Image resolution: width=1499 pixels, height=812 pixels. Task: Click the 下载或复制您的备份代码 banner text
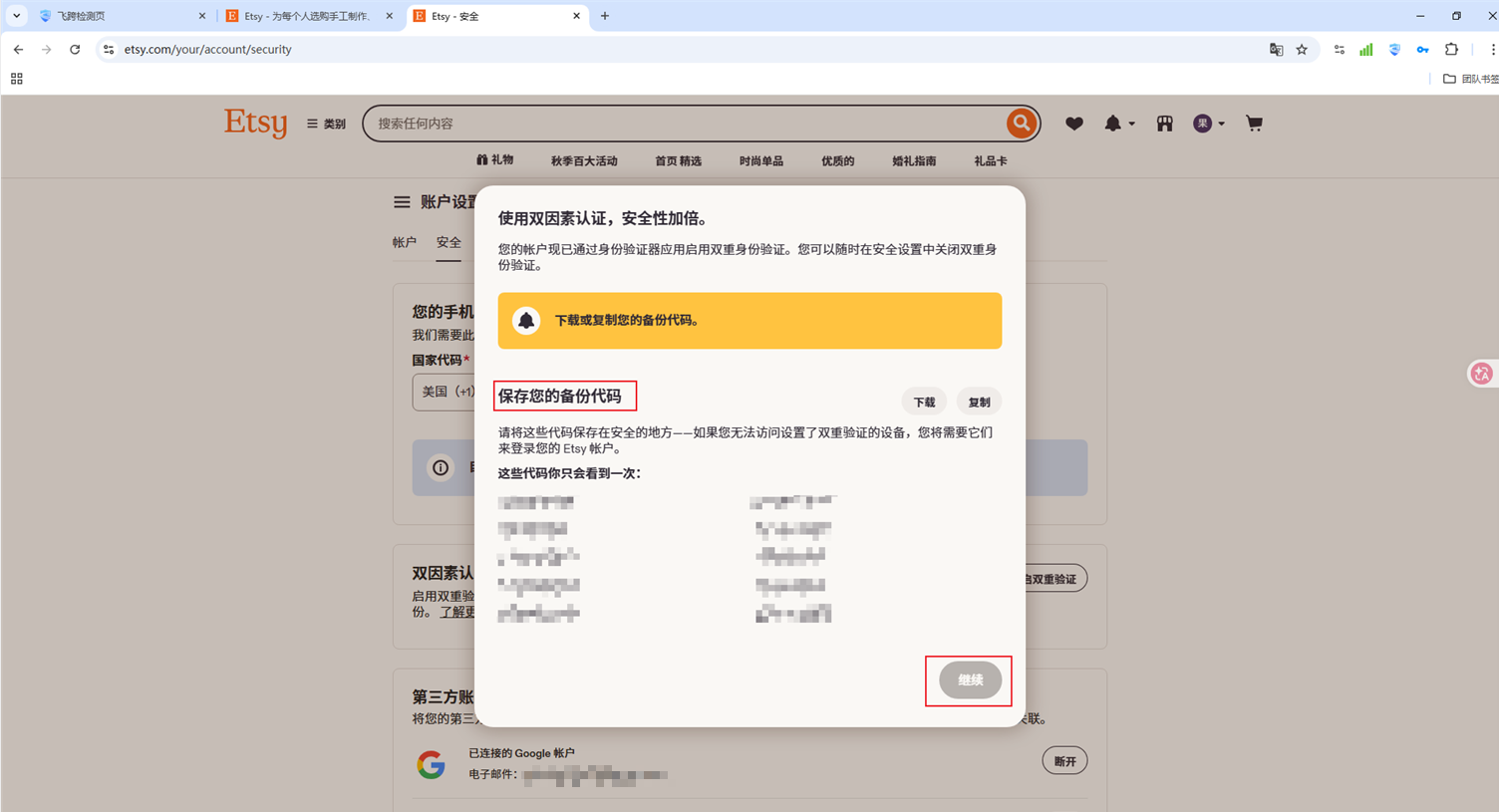click(629, 321)
